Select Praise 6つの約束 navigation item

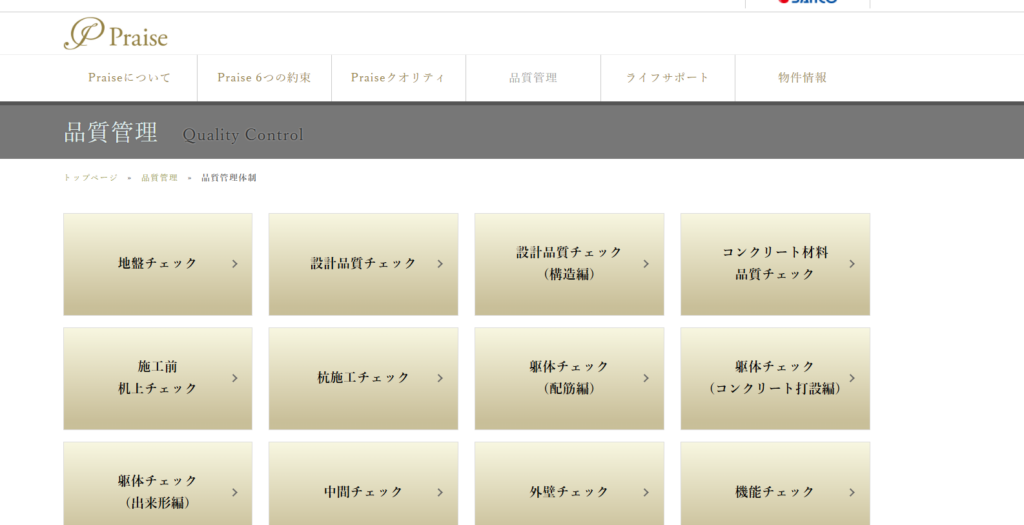[264, 78]
